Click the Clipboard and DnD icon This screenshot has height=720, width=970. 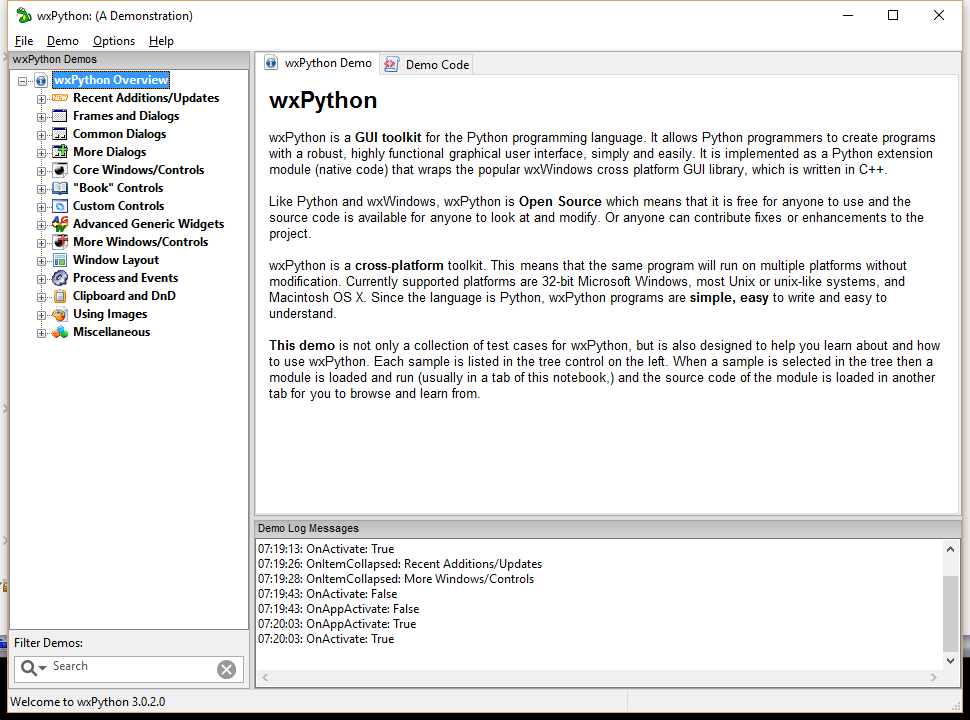click(60, 296)
